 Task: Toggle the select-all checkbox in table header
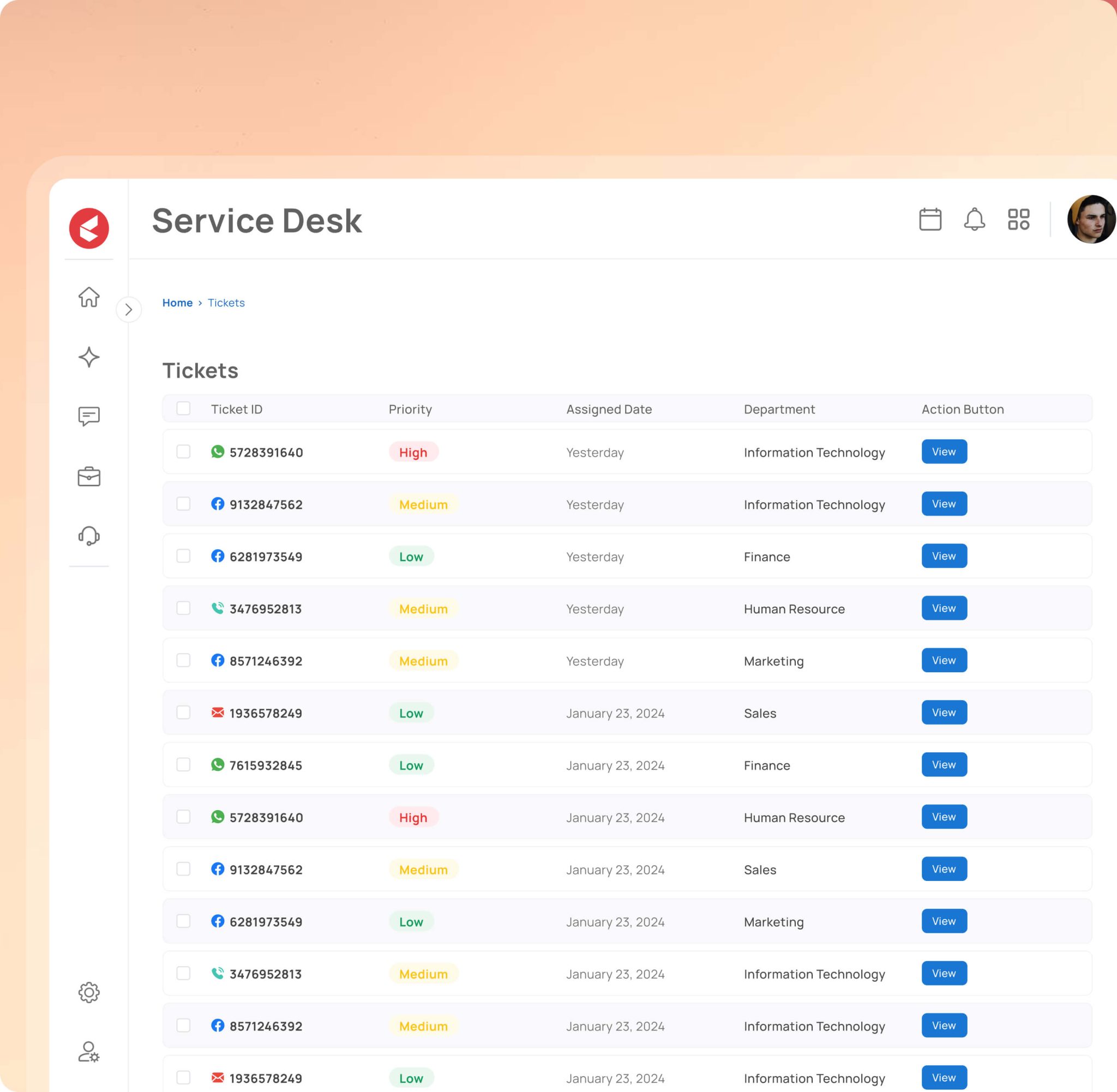pos(184,408)
